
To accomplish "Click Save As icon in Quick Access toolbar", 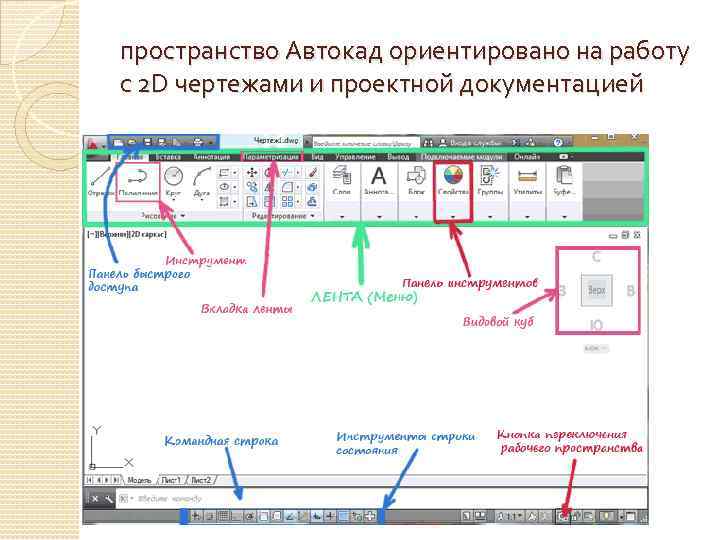I will click(x=162, y=142).
